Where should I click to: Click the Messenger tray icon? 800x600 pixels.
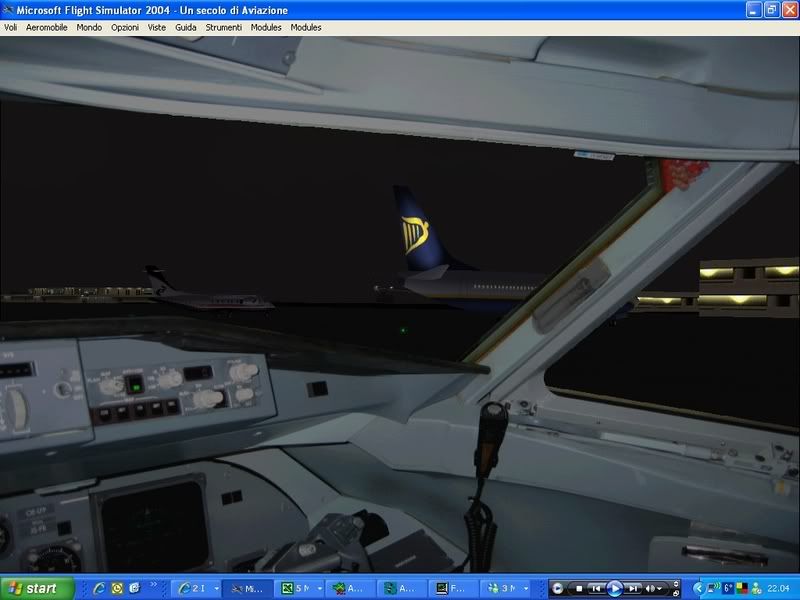(756, 588)
